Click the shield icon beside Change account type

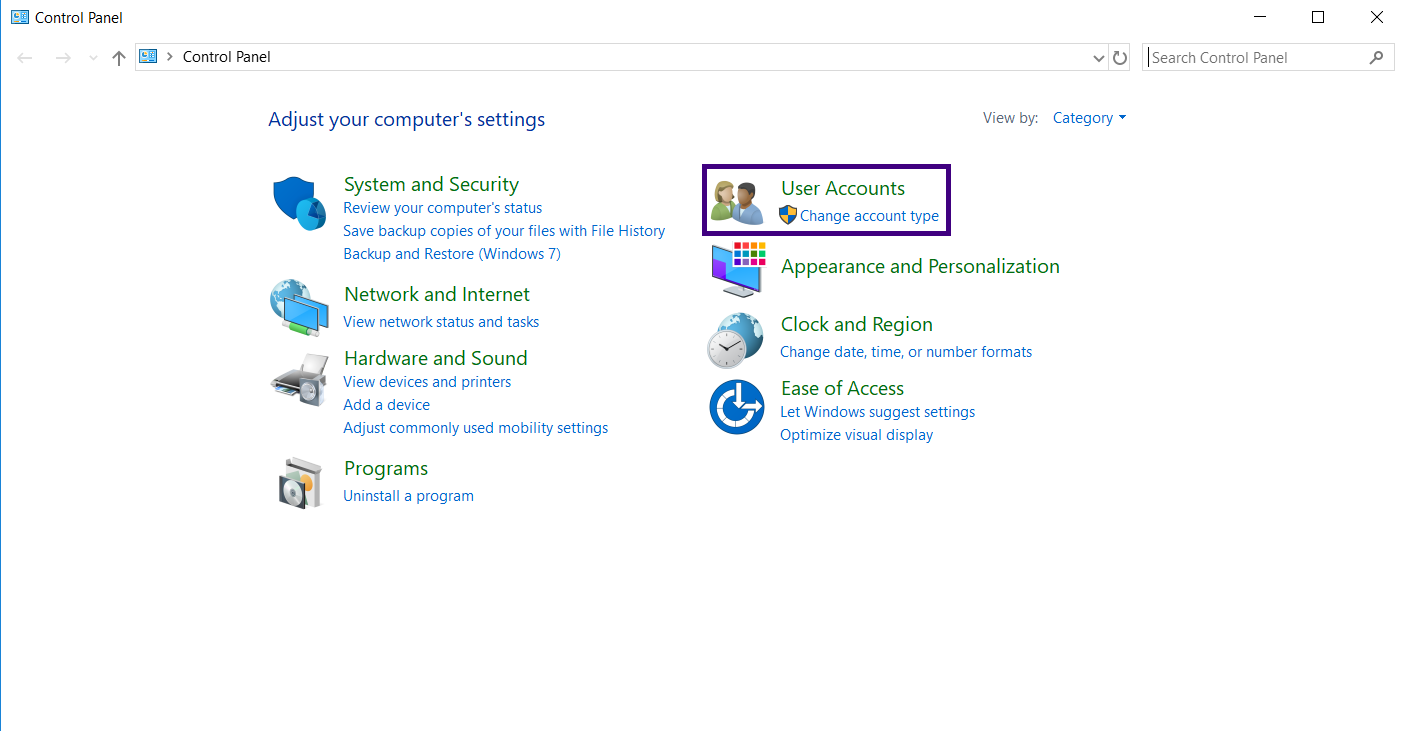point(788,215)
